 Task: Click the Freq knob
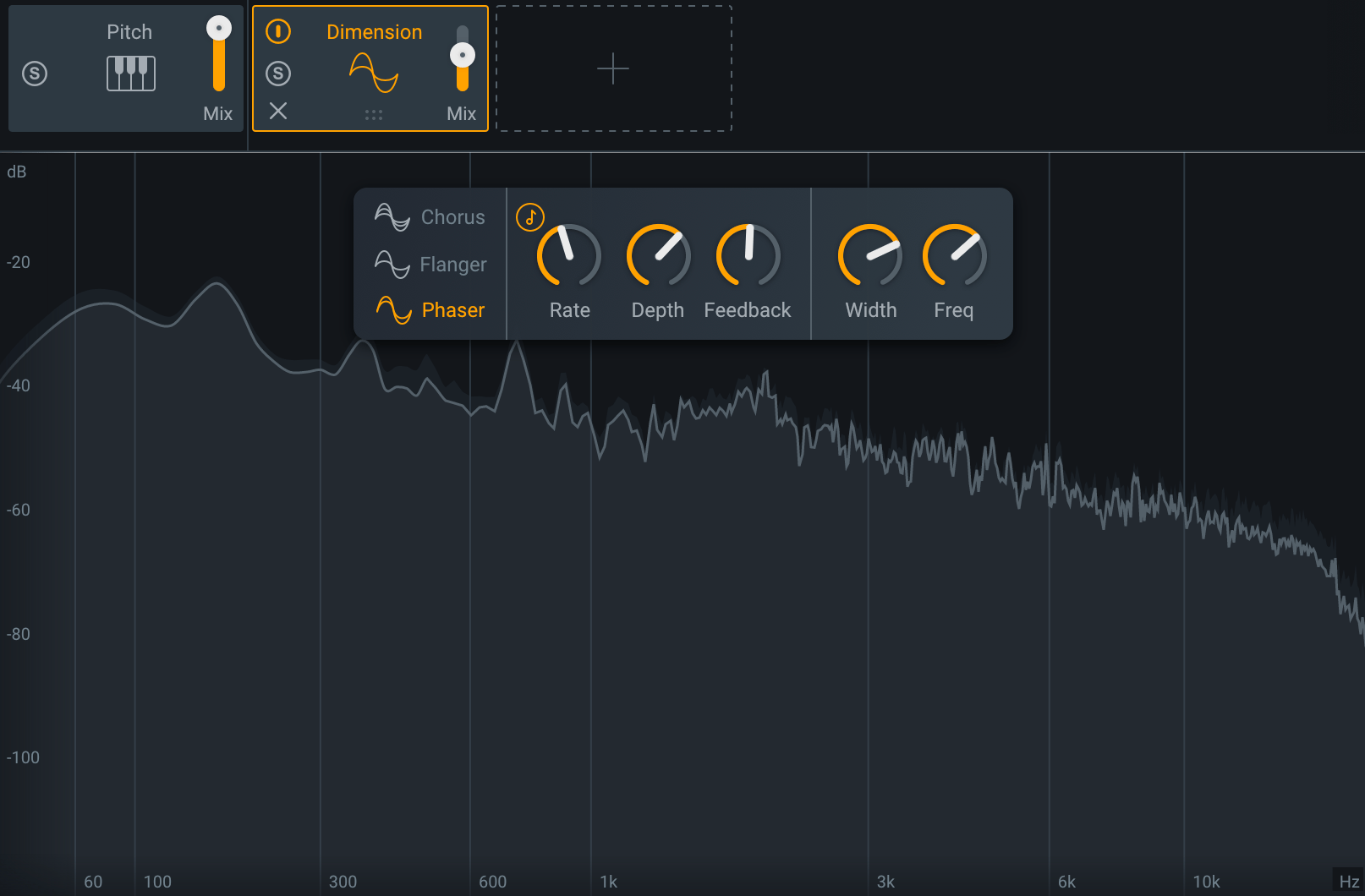955,256
